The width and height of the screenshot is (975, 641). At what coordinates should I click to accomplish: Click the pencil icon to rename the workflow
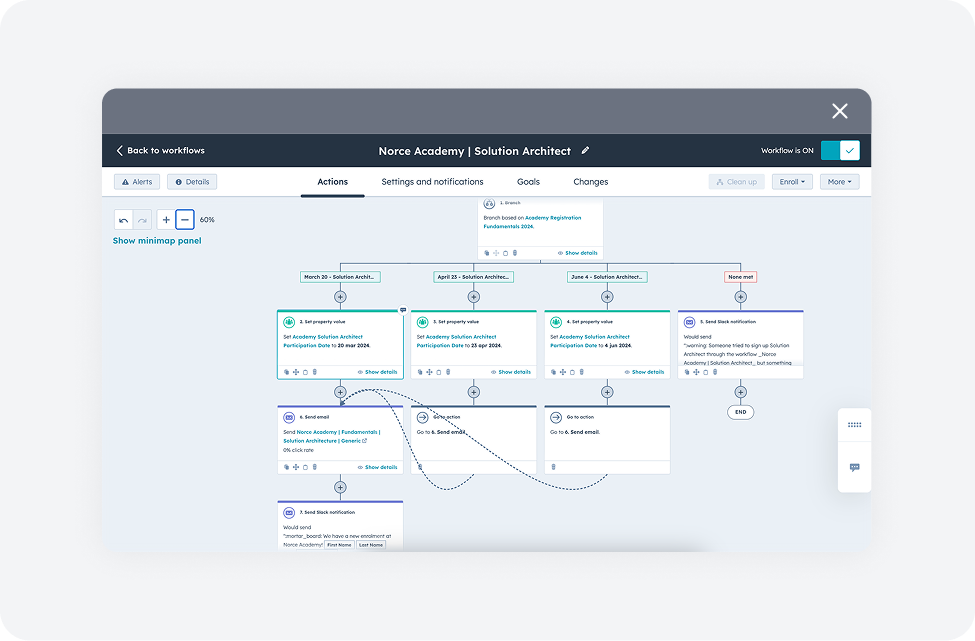(x=585, y=150)
